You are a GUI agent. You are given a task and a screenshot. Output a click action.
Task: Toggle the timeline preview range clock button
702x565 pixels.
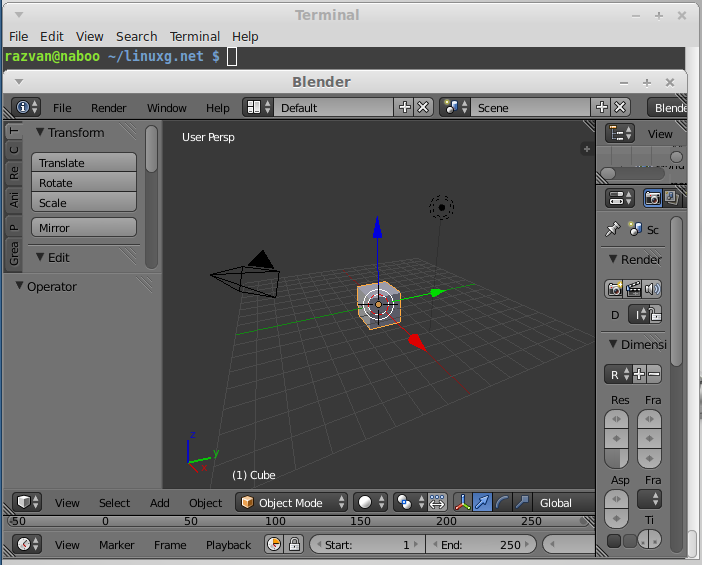tap(274, 544)
